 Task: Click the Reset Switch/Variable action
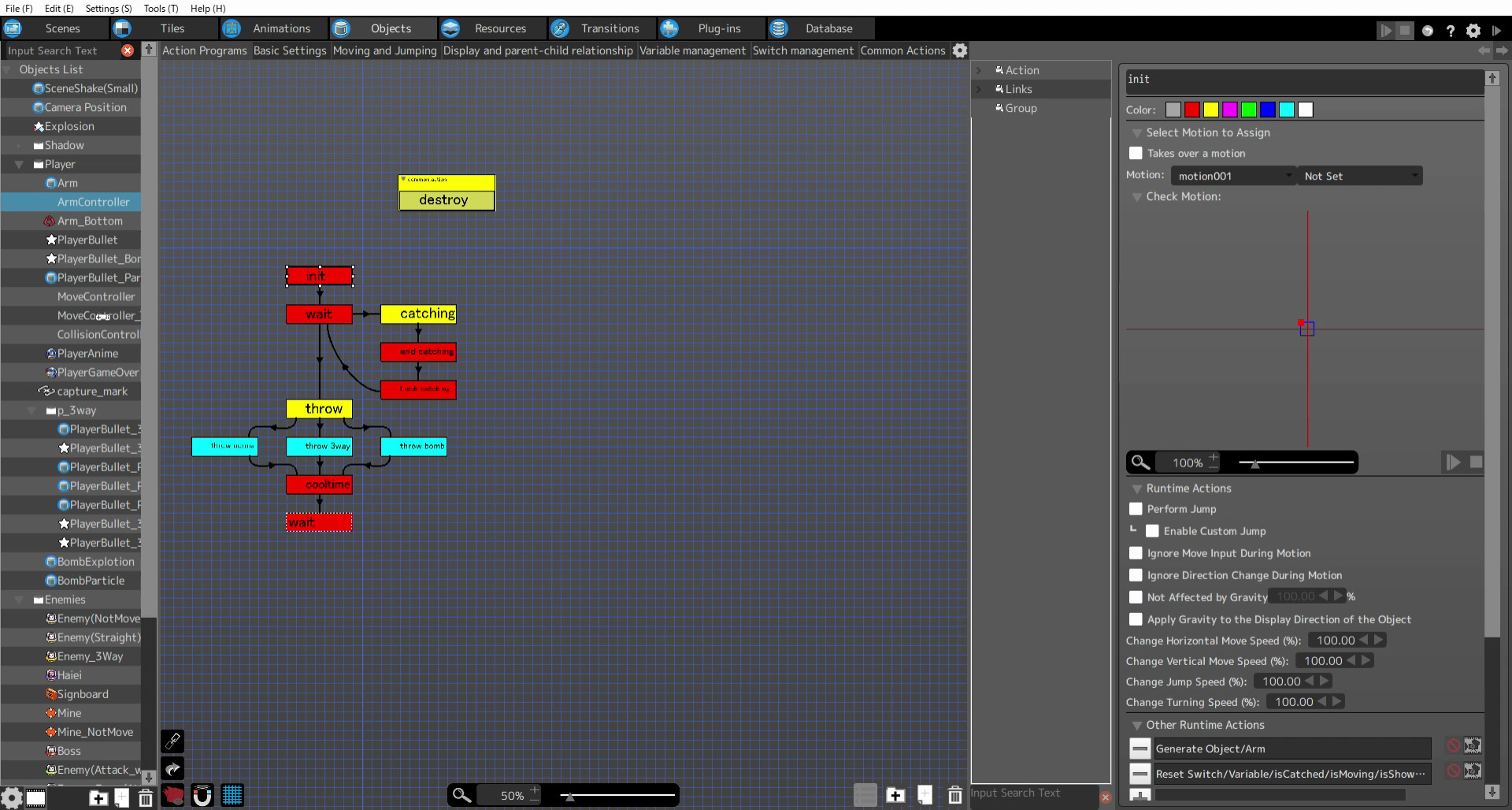pyautogui.click(x=1291, y=774)
